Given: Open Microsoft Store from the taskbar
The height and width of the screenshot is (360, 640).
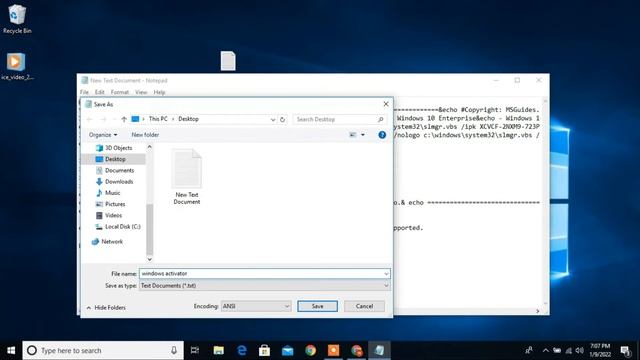Looking at the screenshot, I should (x=264, y=350).
